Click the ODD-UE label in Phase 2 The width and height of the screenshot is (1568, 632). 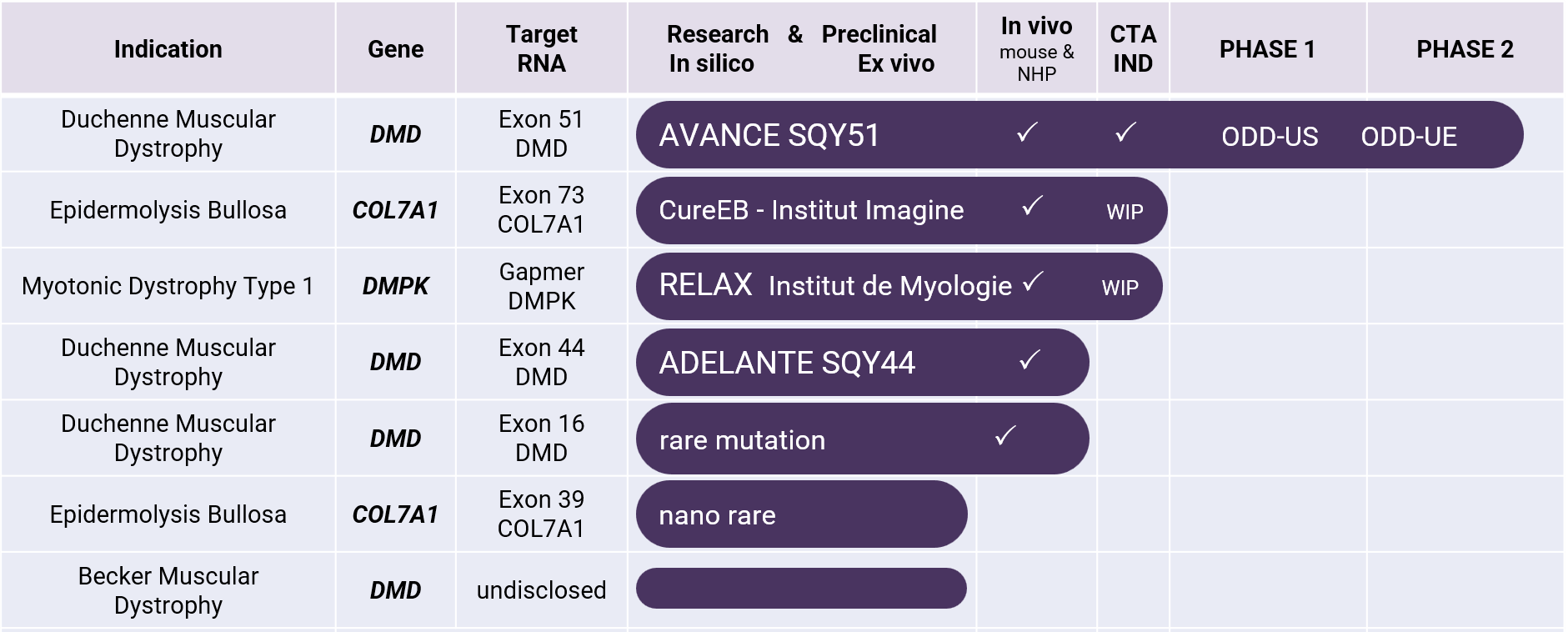click(1409, 137)
